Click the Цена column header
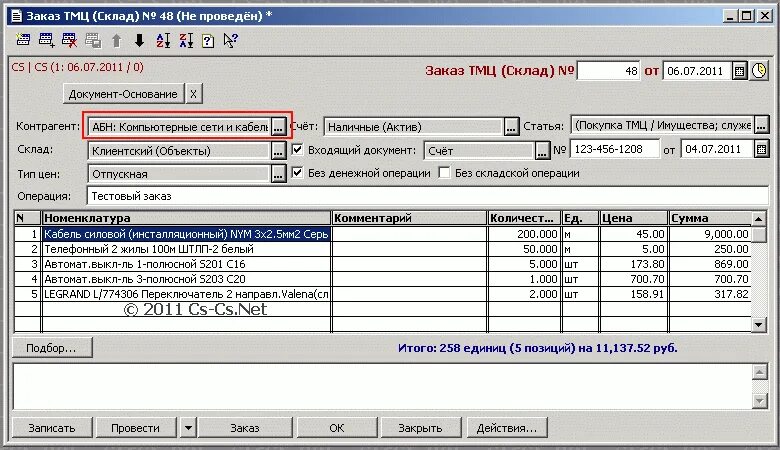The height and width of the screenshot is (450, 780). [x=633, y=218]
